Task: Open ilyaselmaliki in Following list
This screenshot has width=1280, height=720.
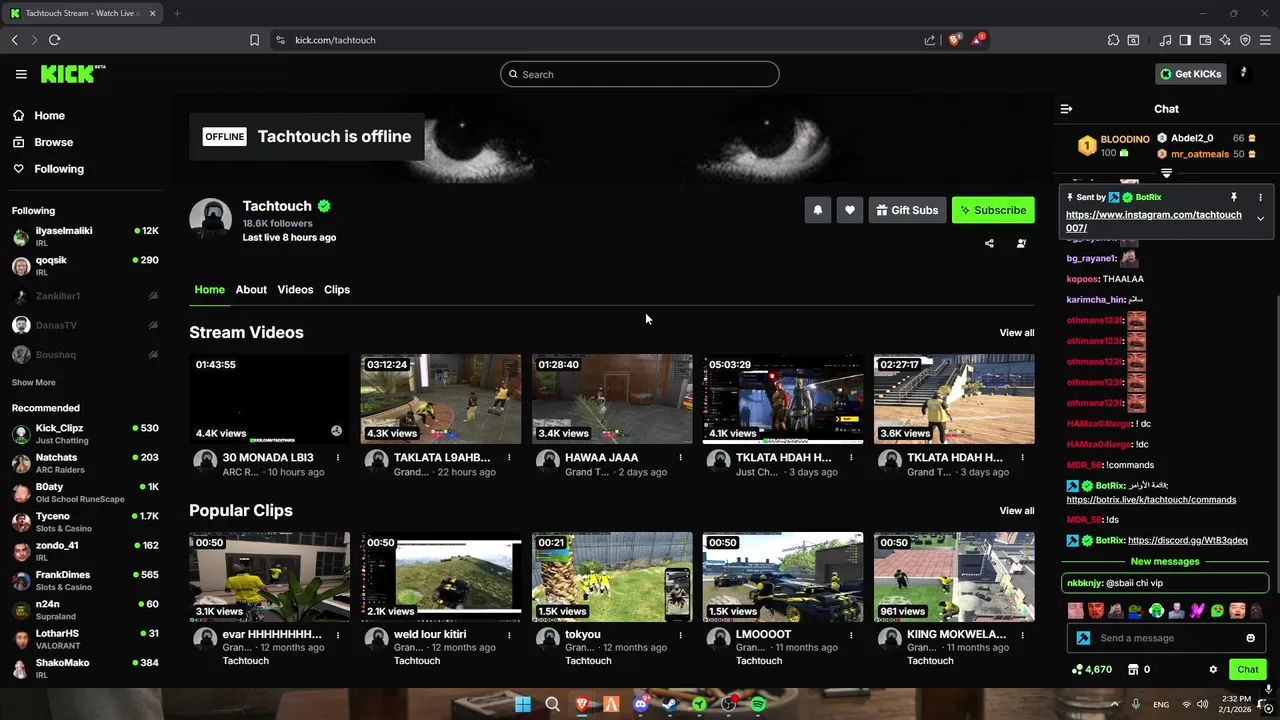Action: [85, 237]
